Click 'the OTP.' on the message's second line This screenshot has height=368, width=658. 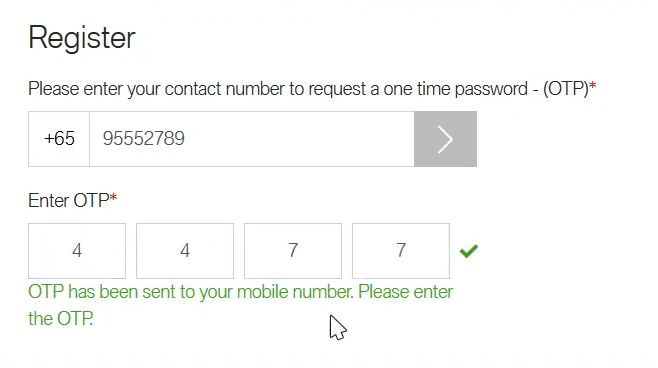[x=60, y=318]
